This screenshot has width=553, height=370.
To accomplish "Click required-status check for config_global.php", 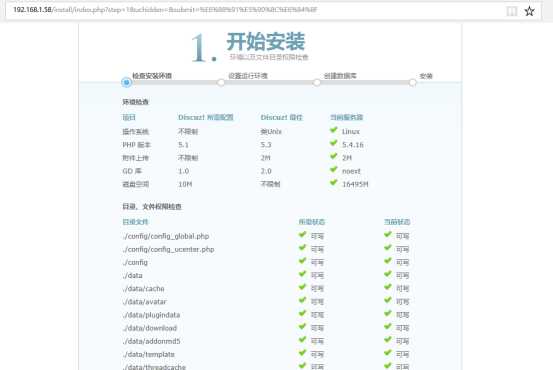I will tap(302, 235).
